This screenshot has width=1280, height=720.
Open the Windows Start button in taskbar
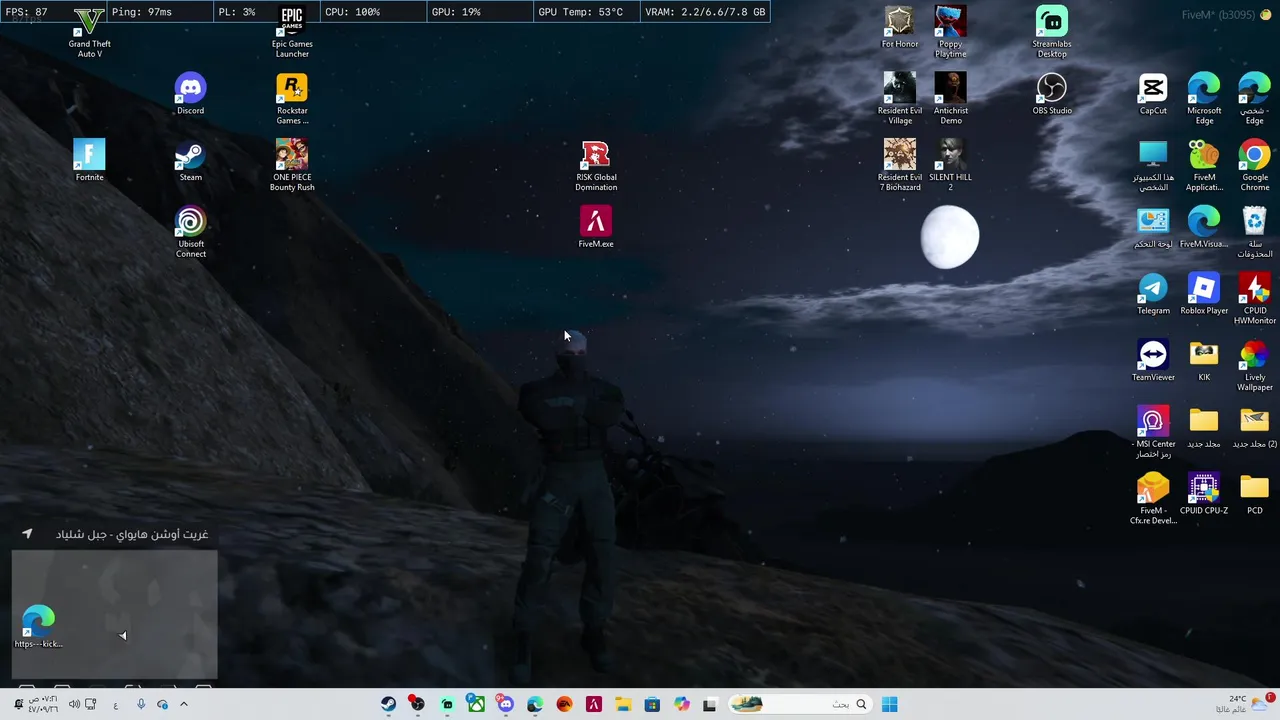point(889,704)
